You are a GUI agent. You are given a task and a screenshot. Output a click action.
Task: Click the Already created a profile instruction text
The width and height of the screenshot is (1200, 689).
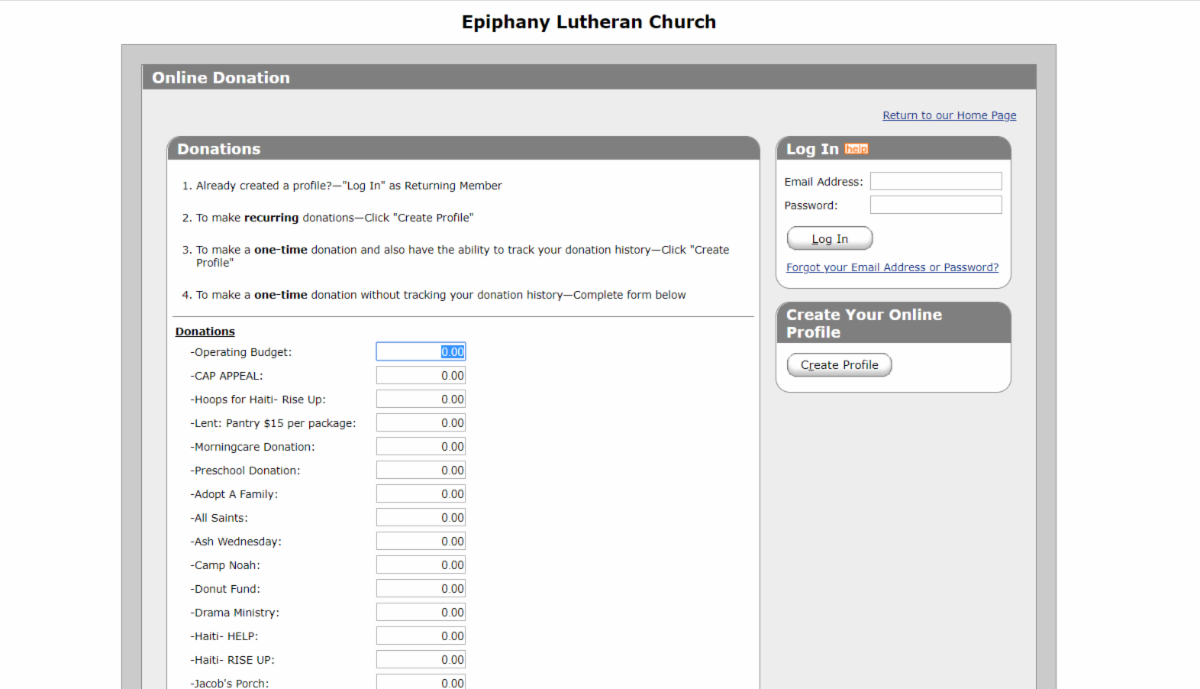tap(349, 186)
